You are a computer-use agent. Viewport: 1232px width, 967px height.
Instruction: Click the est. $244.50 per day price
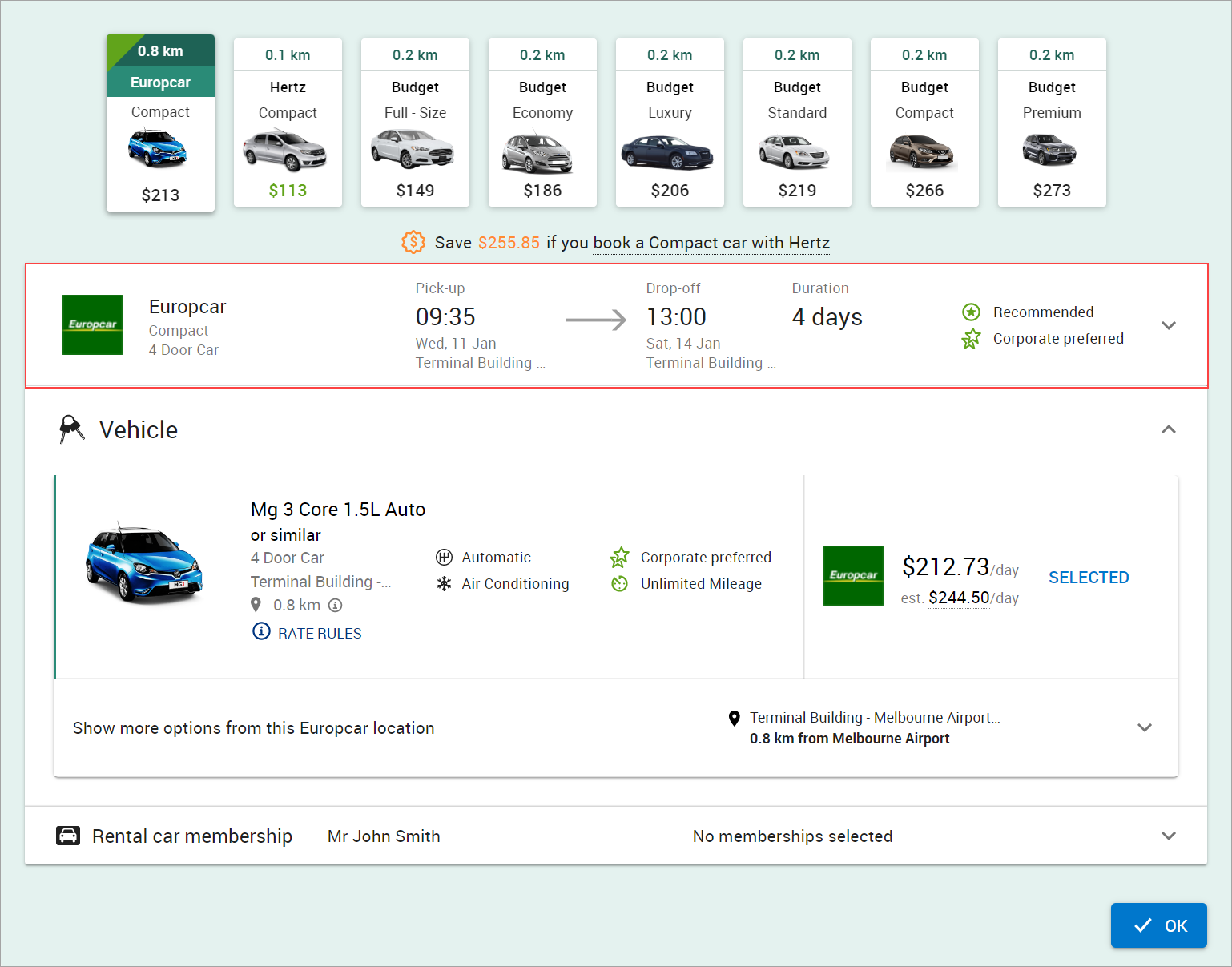[960, 598]
